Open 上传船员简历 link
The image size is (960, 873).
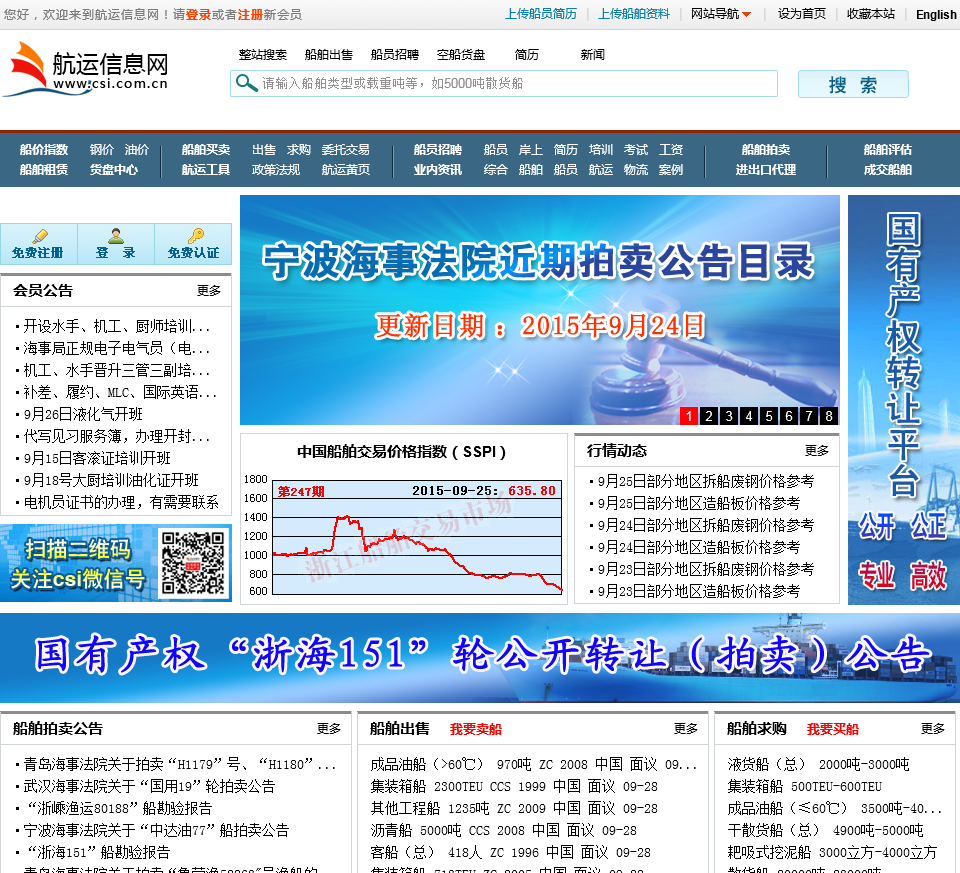coord(541,13)
